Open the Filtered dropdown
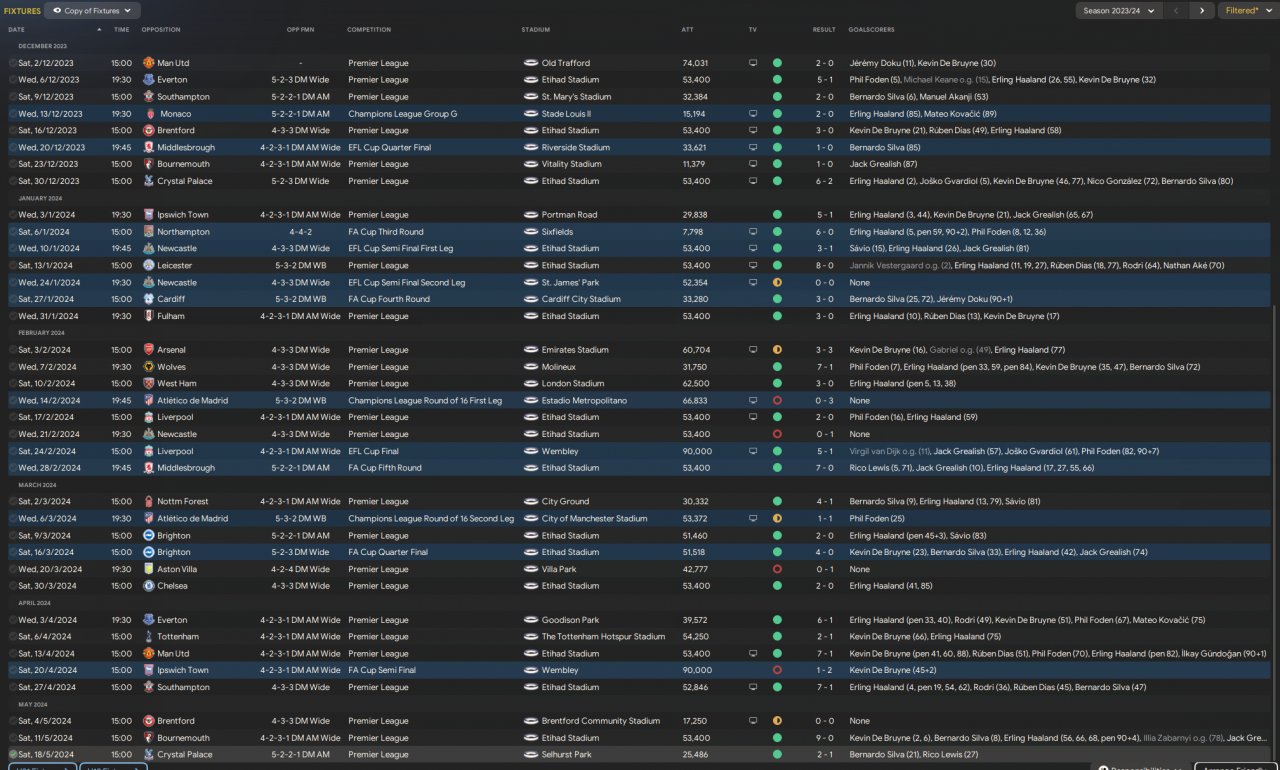The height and width of the screenshot is (770, 1280). click(x=1247, y=11)
